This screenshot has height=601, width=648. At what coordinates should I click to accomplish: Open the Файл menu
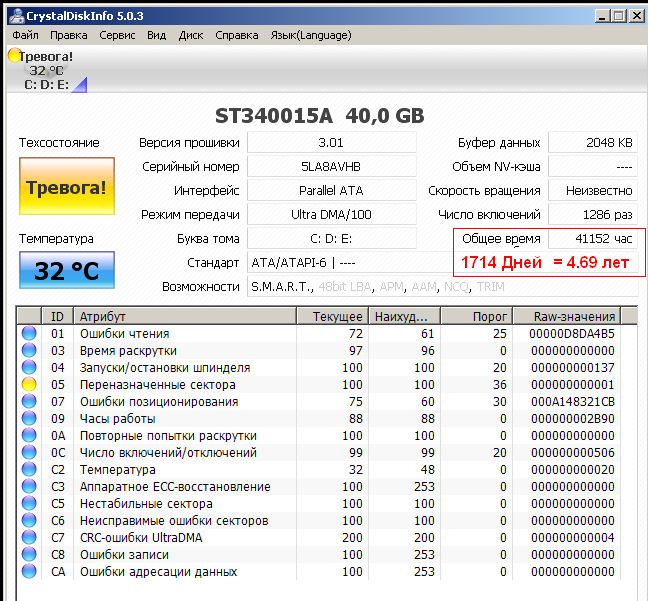click(25, 35)
